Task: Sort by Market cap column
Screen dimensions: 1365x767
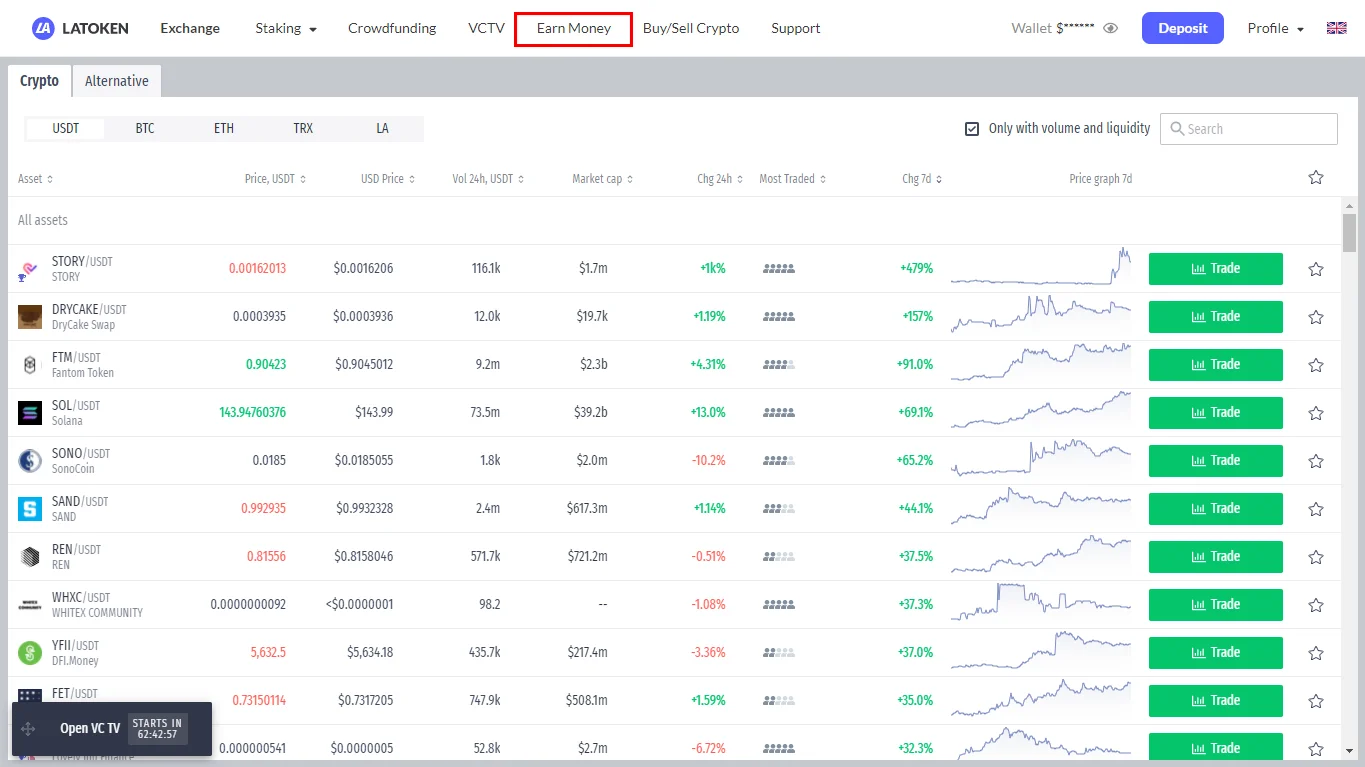Action: pos(602,179)
